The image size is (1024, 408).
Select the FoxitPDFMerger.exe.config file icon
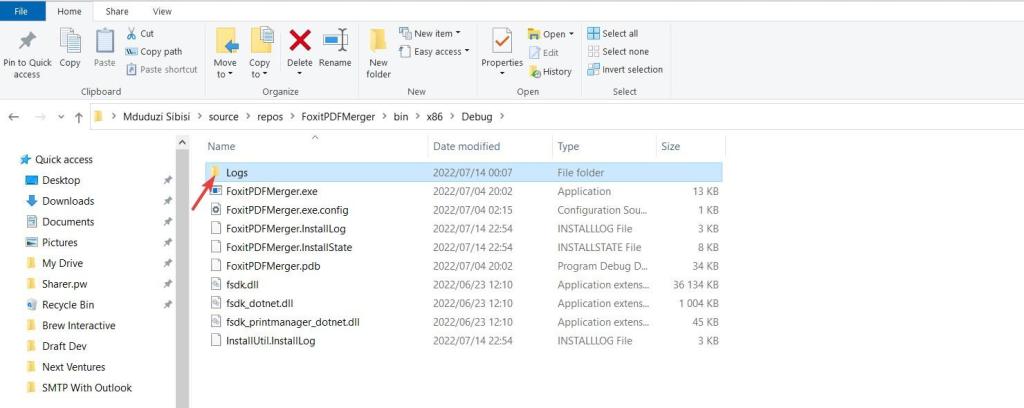pyautogui.click(x=216, y=210)
